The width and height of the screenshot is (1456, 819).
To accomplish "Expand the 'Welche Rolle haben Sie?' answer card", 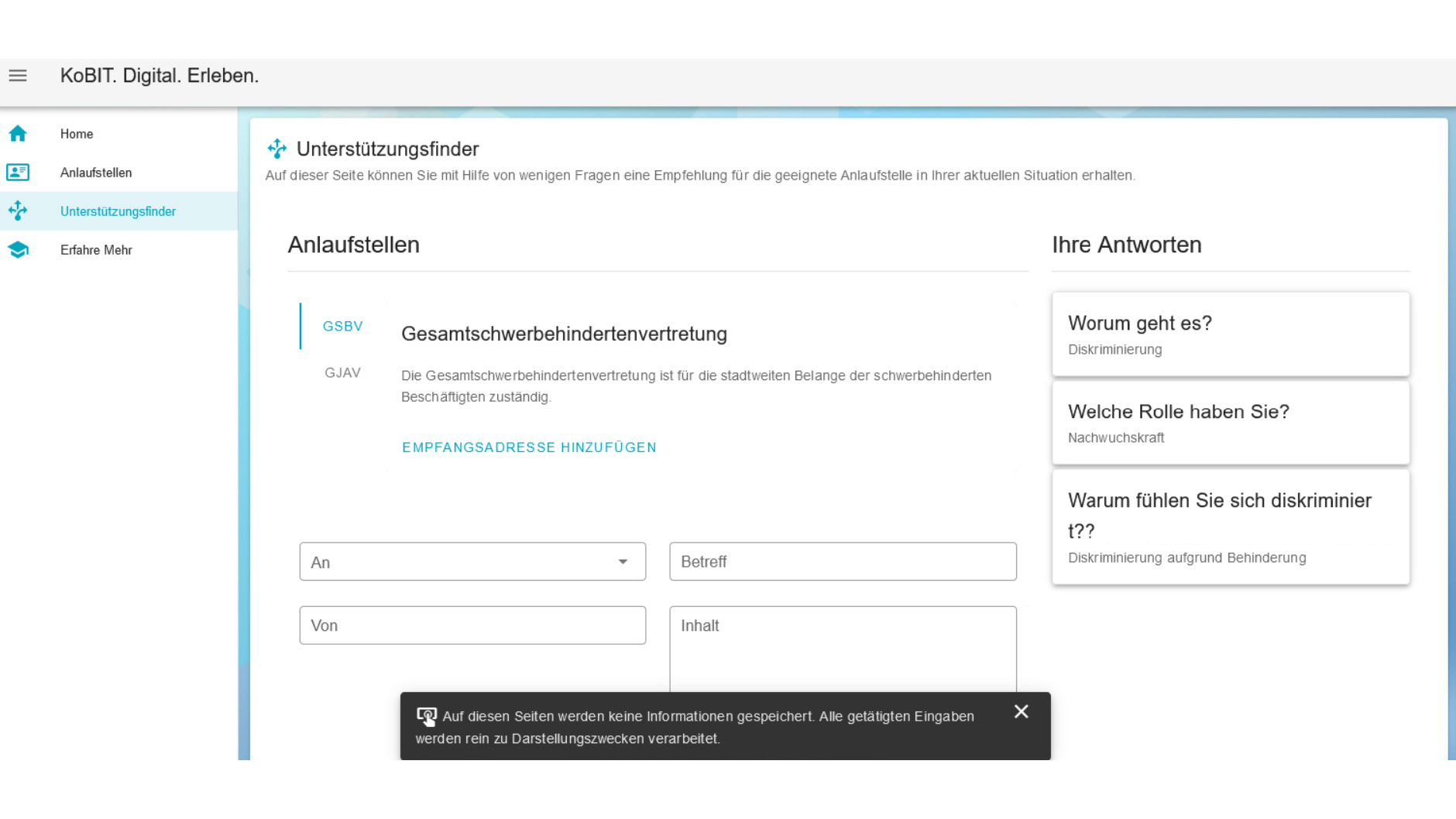I will click(1230, 423).
